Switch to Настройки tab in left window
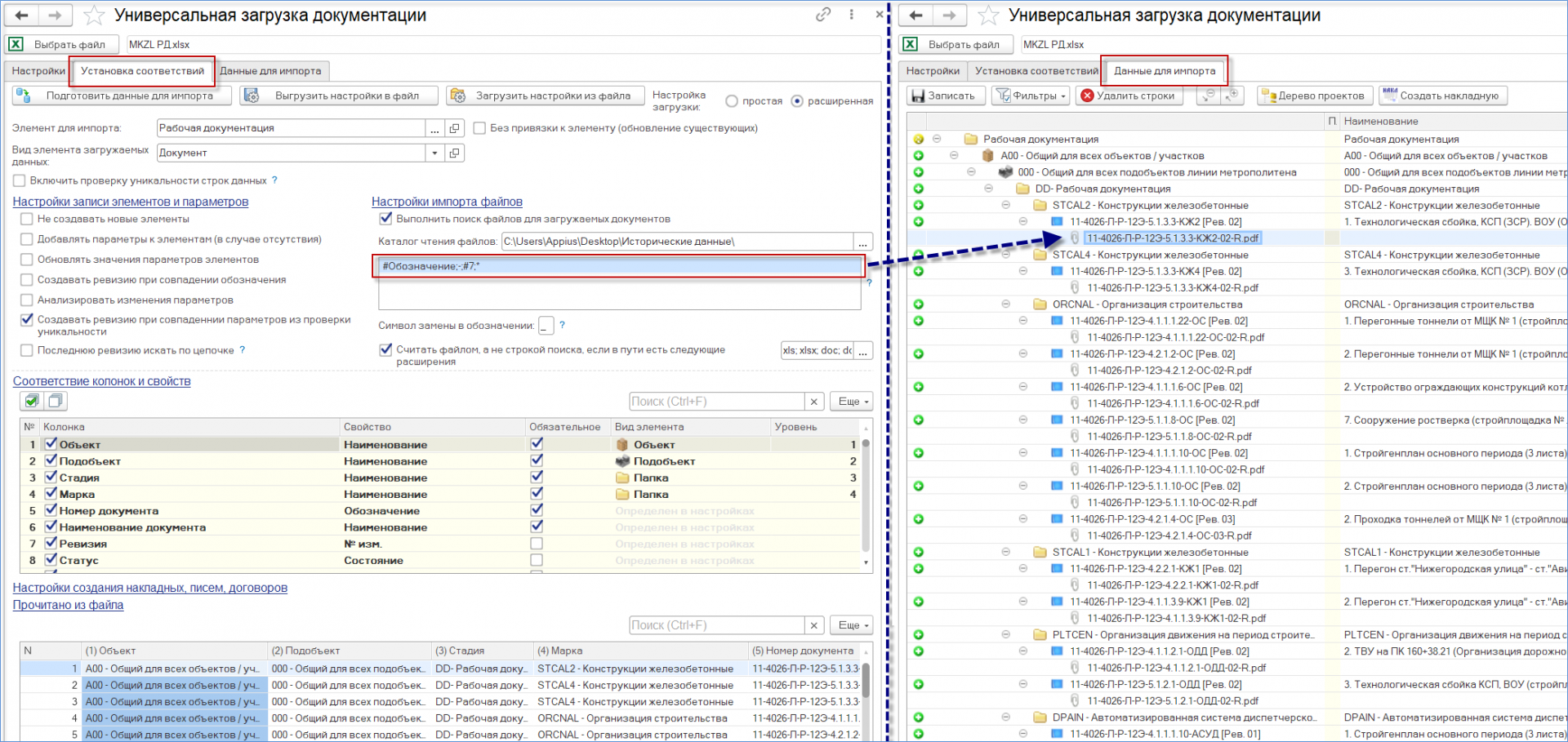Screen dimensions: 1568x742 38,71
